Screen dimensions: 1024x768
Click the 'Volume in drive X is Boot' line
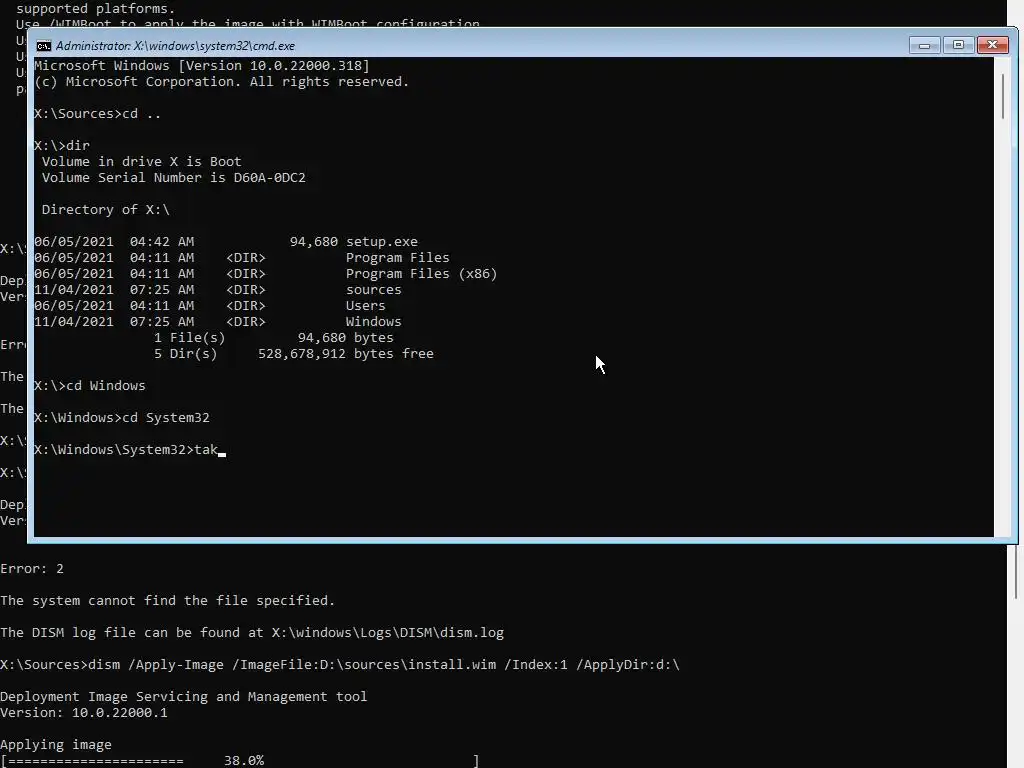pos(142,162)
